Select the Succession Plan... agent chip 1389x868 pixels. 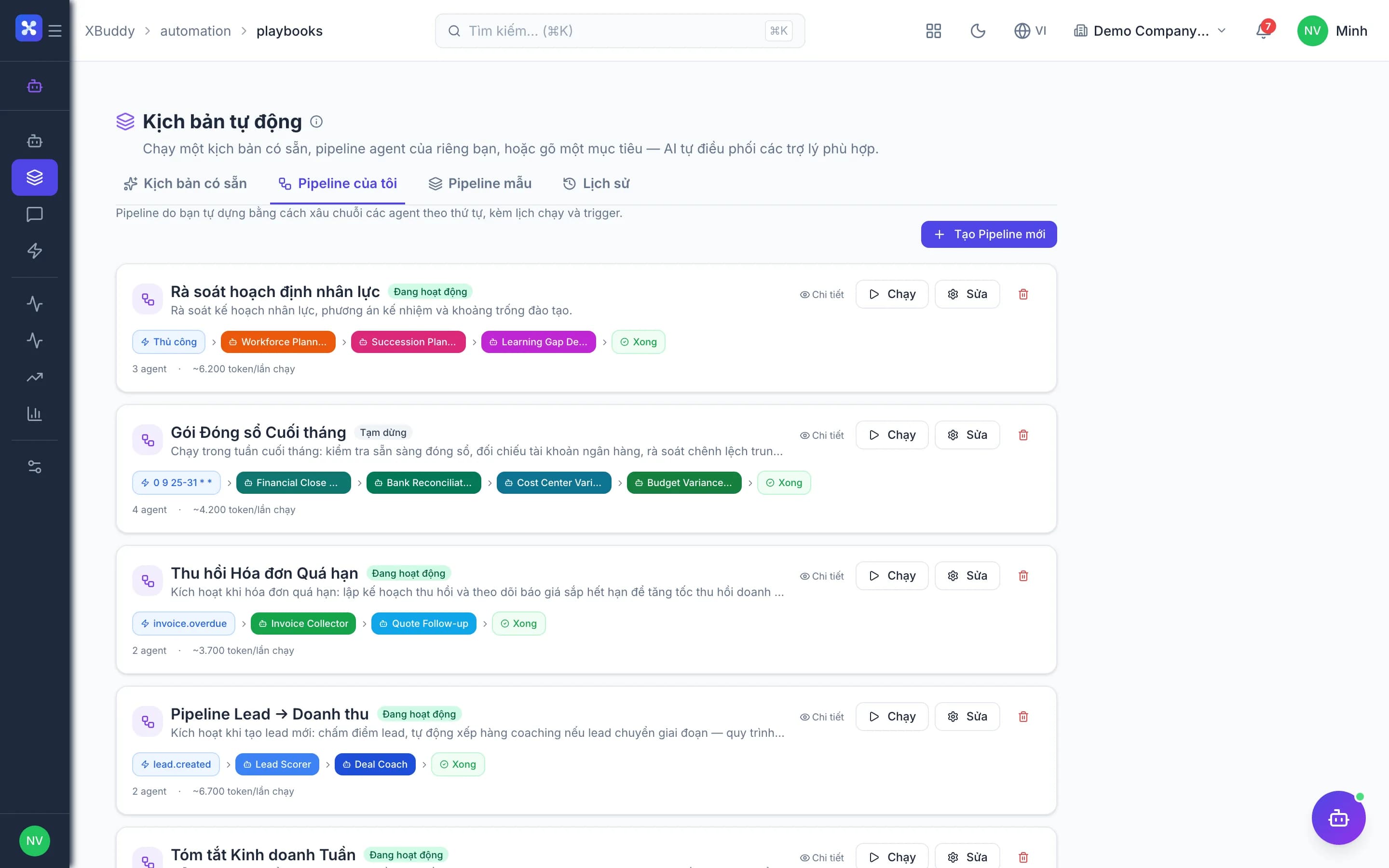pos(408,342)
